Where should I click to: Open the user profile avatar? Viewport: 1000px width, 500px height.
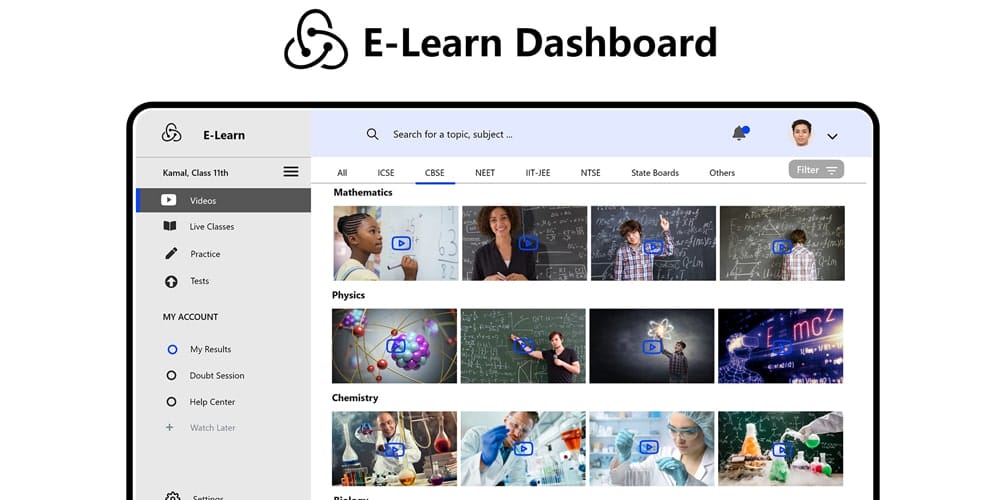click(x=801, y=133)
